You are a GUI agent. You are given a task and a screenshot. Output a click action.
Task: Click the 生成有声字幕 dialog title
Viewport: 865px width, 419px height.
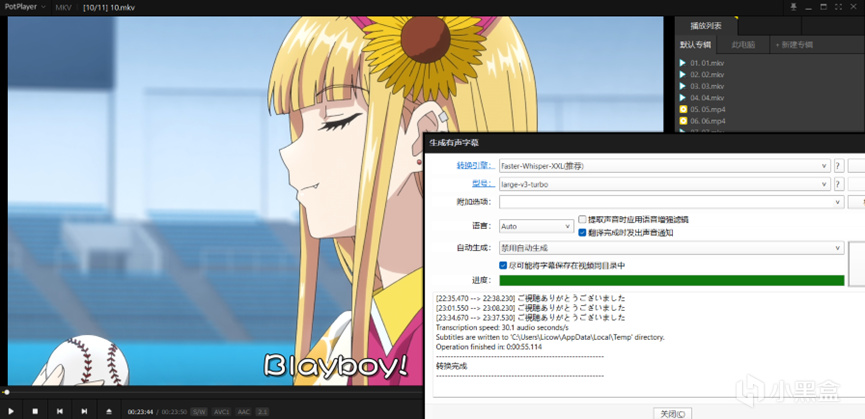(x=454, y=143)
